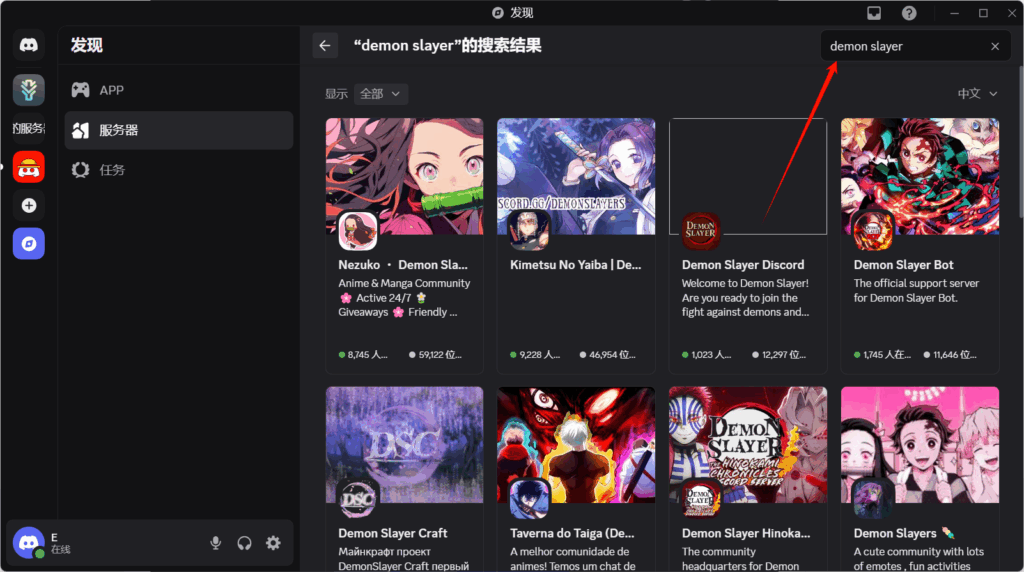Viewport: 1024px width, 572px height.
Task: Open the 全部 display filter dropdown
Action: click(381, 94)
